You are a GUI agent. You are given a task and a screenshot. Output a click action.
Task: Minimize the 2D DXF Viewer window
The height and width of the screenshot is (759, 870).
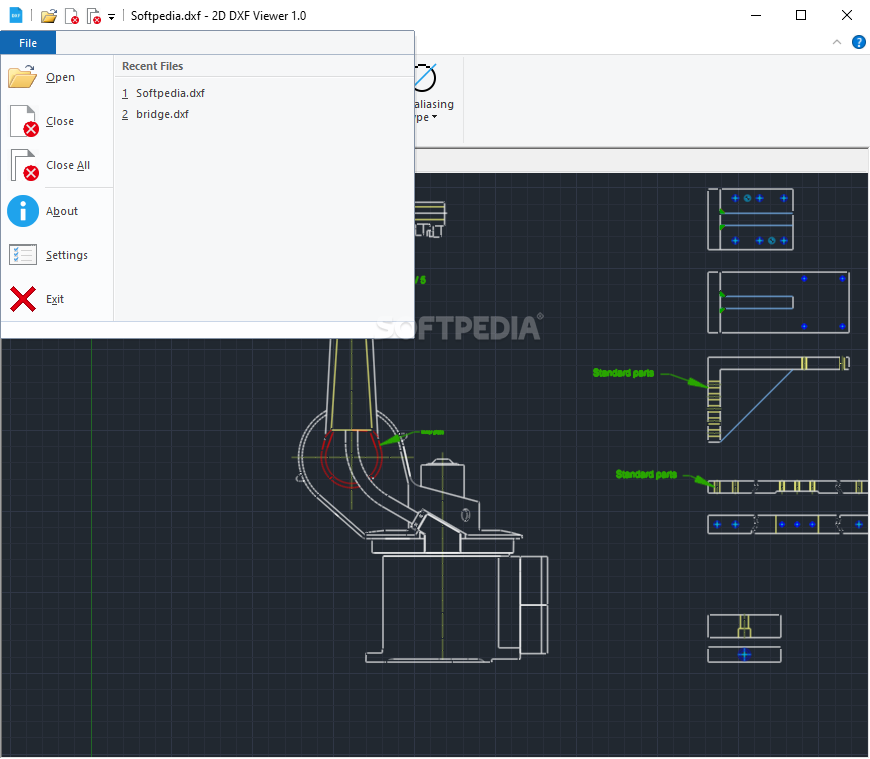click(756, 16)
